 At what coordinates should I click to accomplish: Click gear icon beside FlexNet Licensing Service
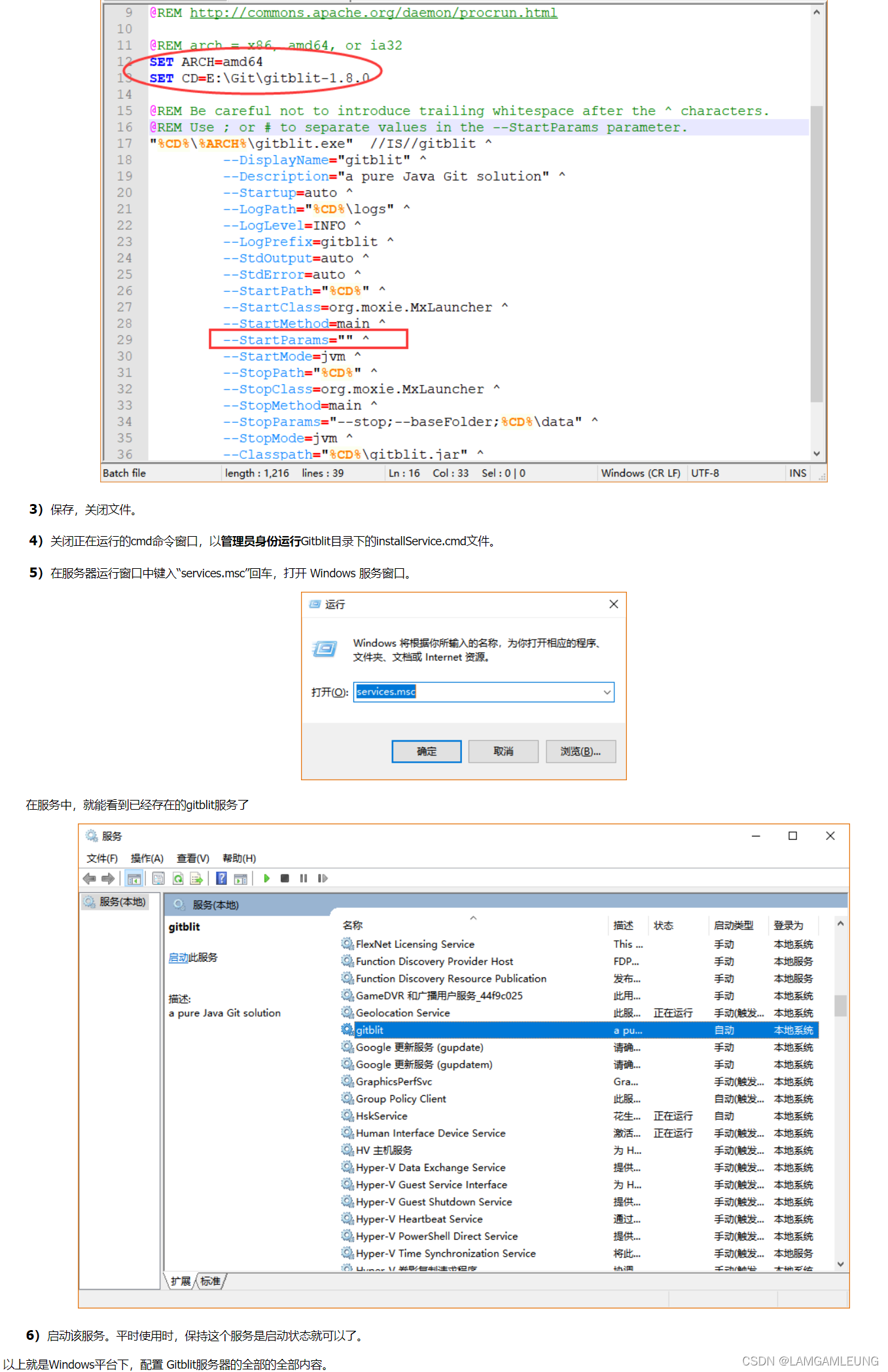tap(347, 944)
